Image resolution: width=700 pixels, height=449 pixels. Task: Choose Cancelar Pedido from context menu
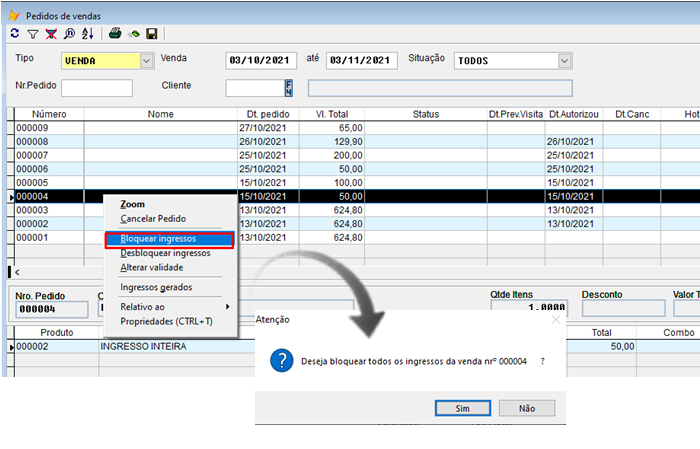coord(153,219)
